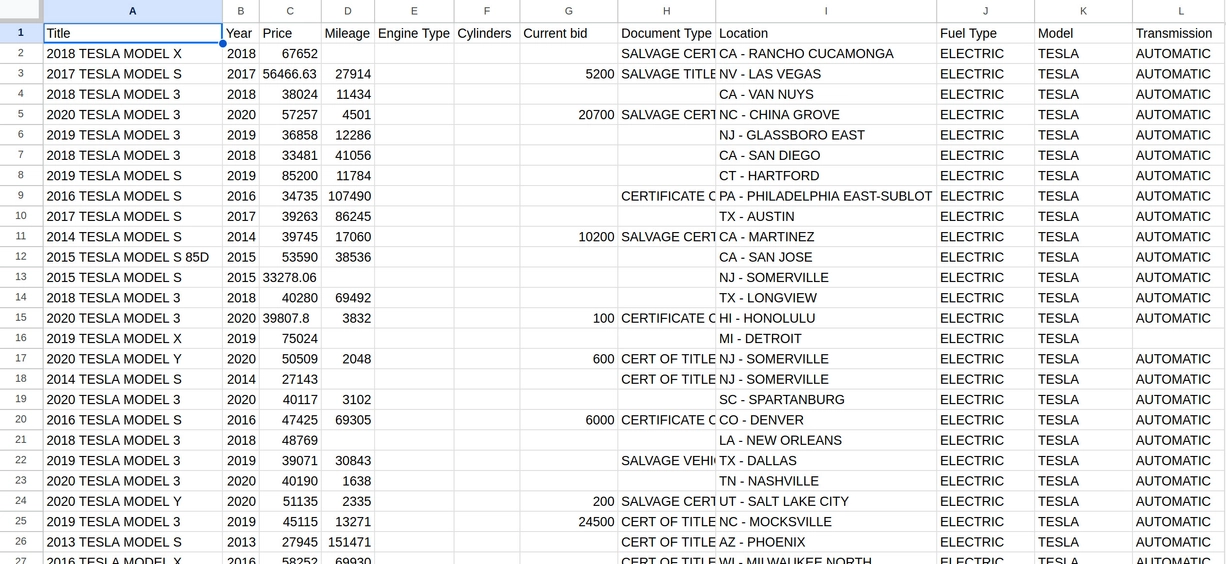Image resolution: width=1226 pixels, height=564 pixels.
Task: Select entire row 16 via row number
Action: 21,338
